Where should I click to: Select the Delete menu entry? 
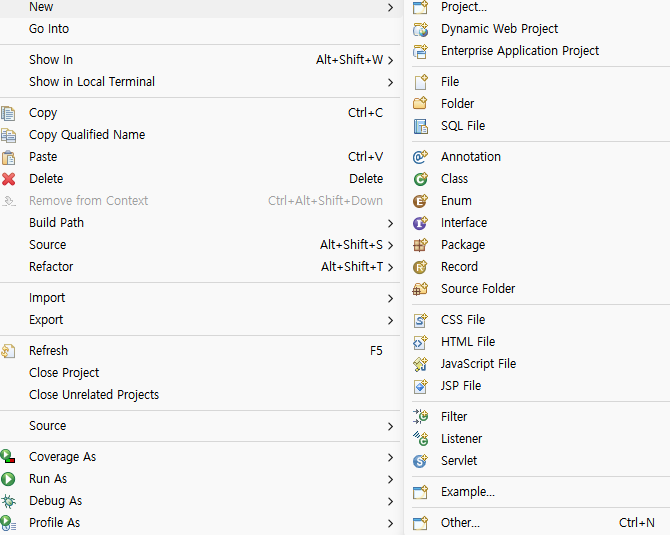(x=200, y=179)
